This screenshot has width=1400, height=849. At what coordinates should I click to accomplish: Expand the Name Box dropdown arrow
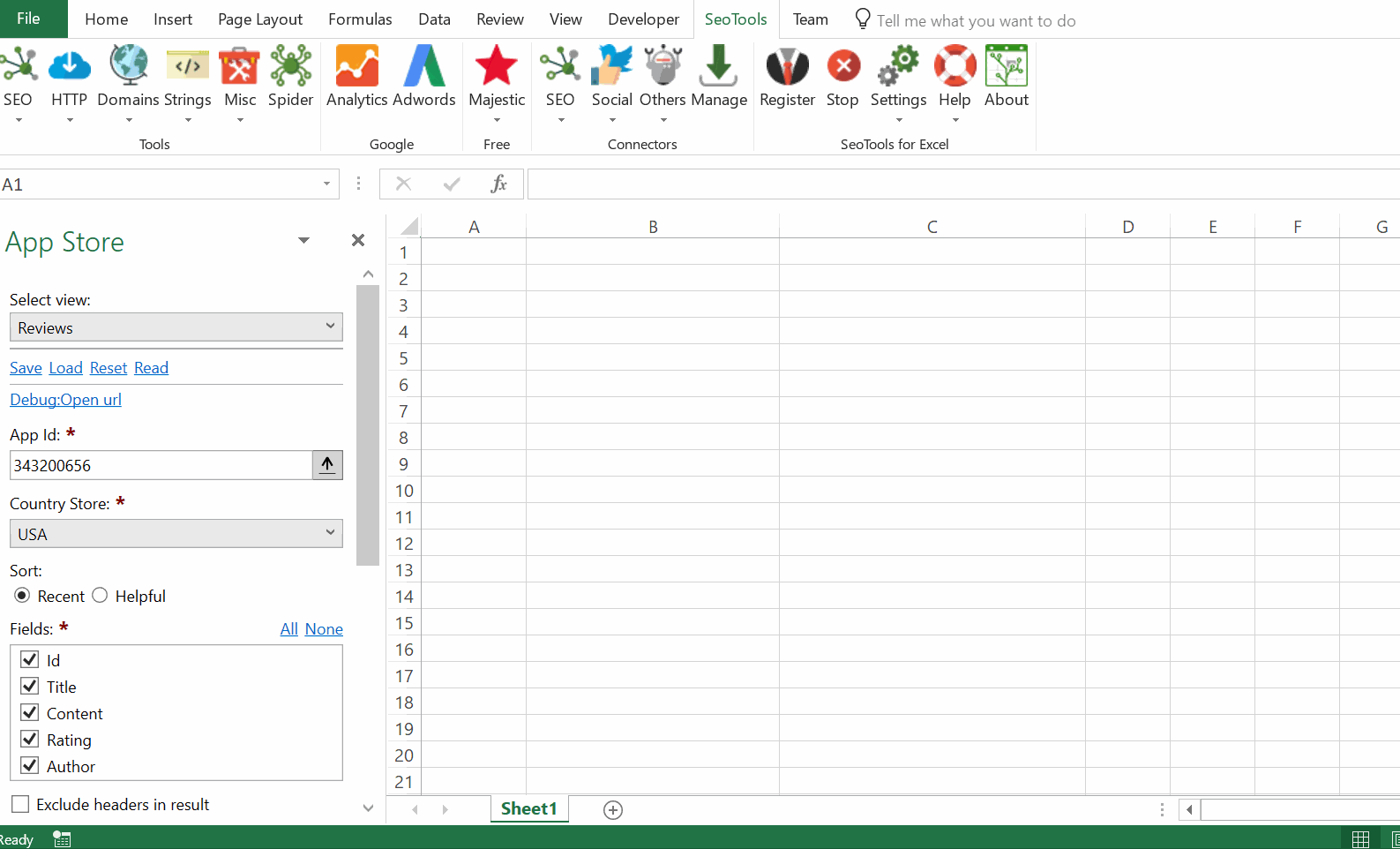[326, 184]
